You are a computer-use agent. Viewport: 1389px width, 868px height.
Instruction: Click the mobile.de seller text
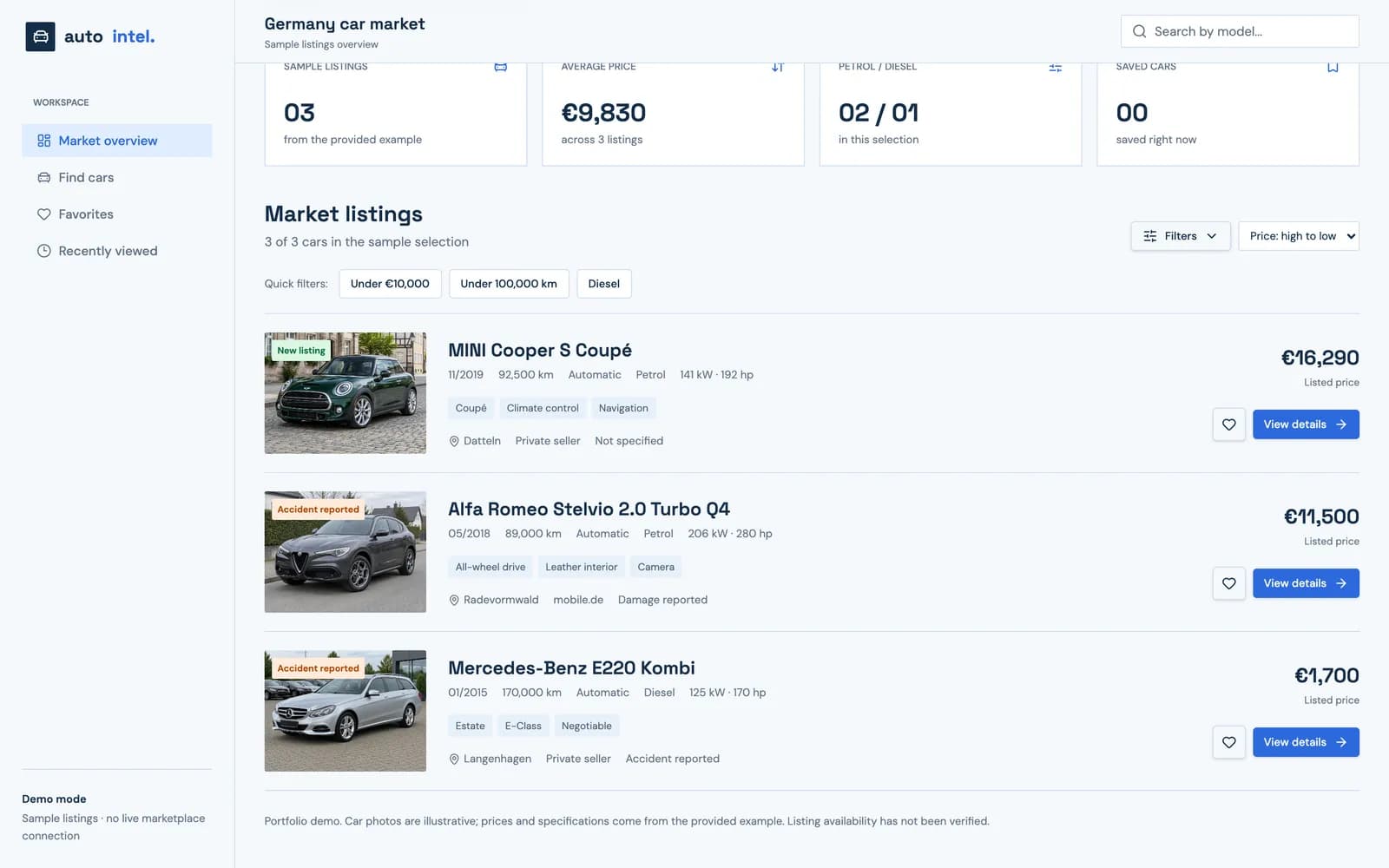(x=578, y=600)
